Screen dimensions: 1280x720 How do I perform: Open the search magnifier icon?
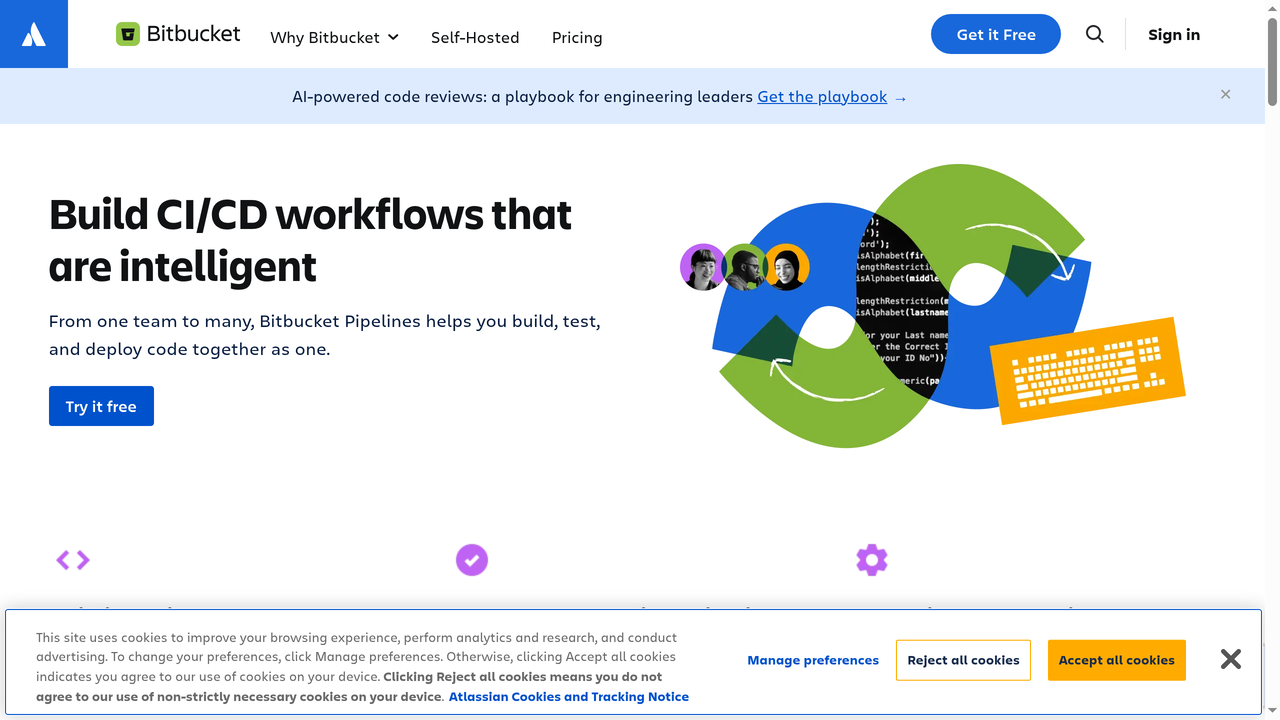[1094, 33]
